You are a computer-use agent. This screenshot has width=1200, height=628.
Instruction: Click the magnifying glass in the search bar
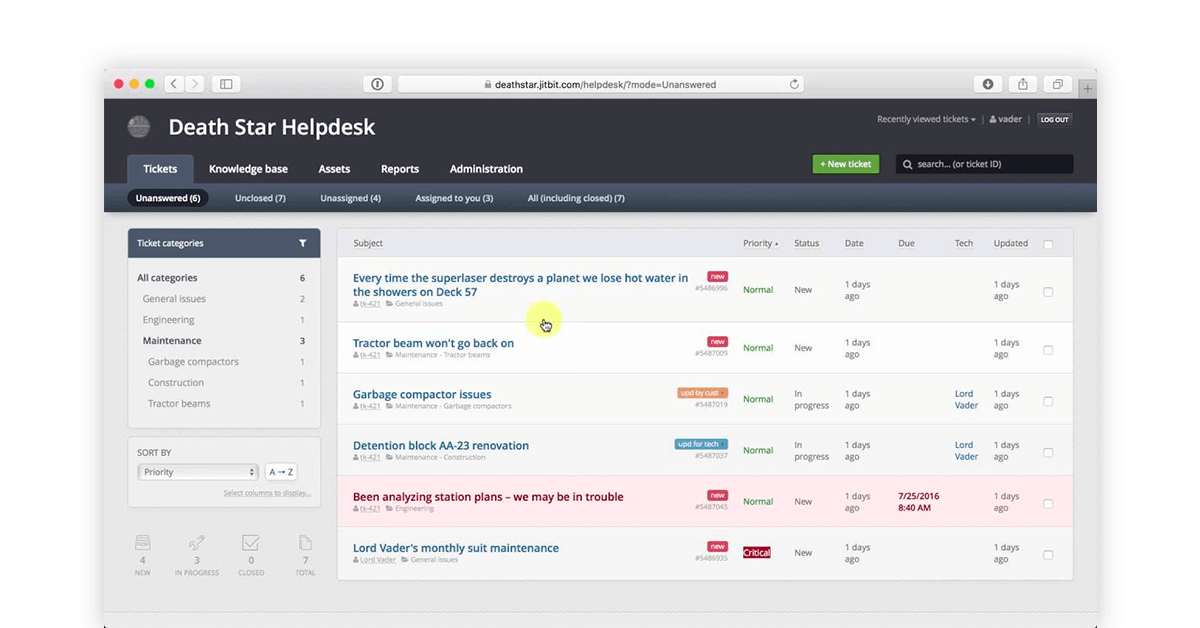tap(906, 163)
